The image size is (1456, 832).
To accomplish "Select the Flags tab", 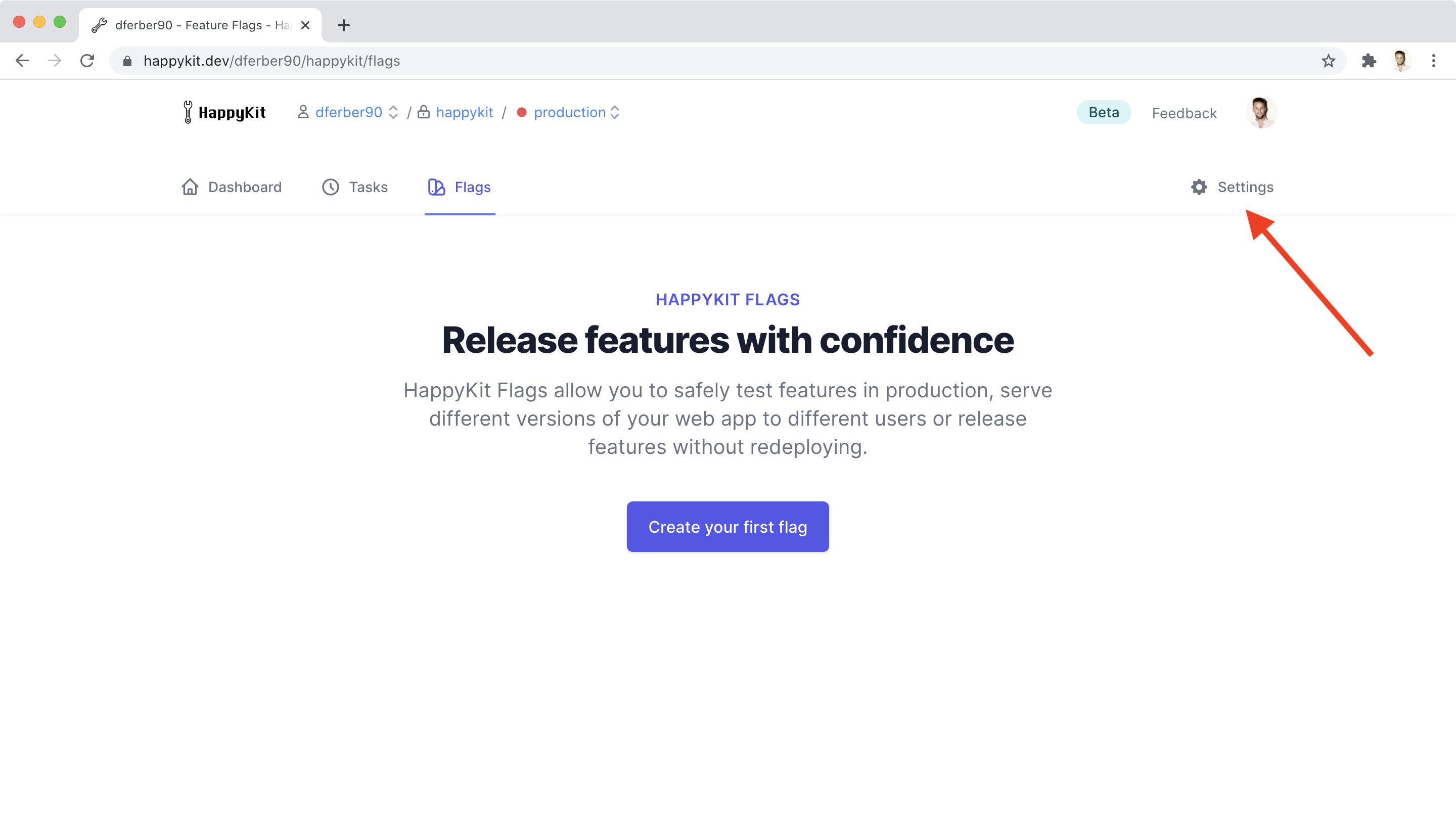I will [460, 187].
